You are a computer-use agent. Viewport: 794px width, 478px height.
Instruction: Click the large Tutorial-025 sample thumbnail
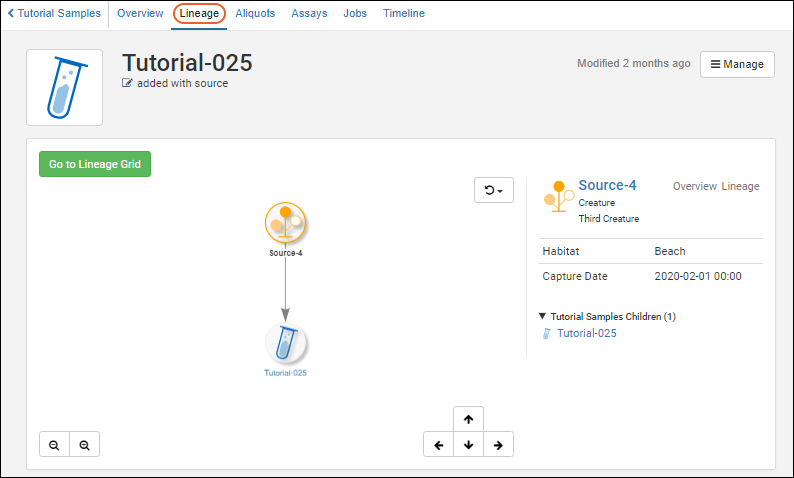point(64,88)
